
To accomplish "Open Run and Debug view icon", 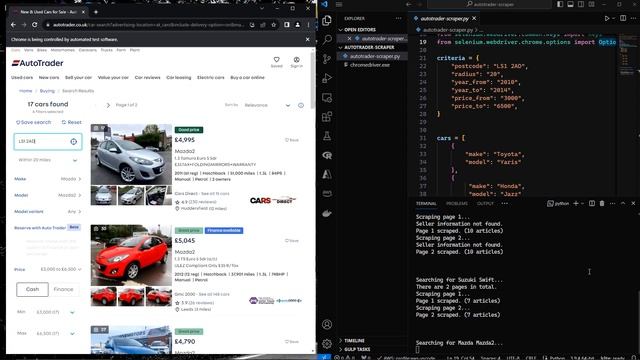I will [327, 78].
